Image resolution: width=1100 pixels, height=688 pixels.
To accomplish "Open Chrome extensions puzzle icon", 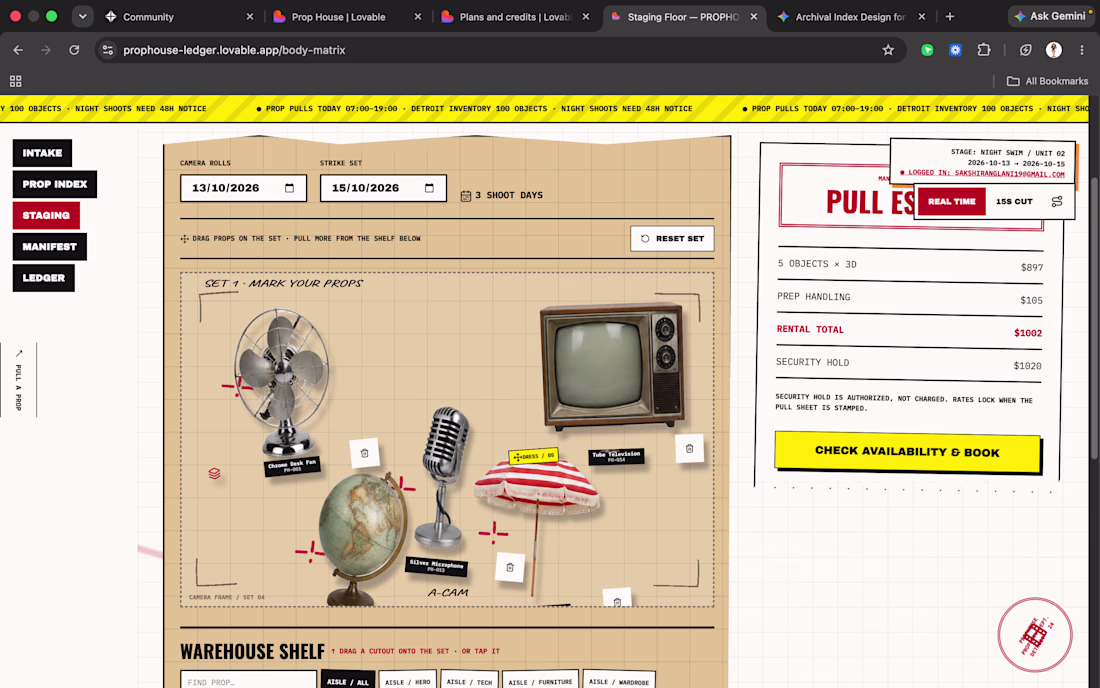I will [x=984, y=50].
